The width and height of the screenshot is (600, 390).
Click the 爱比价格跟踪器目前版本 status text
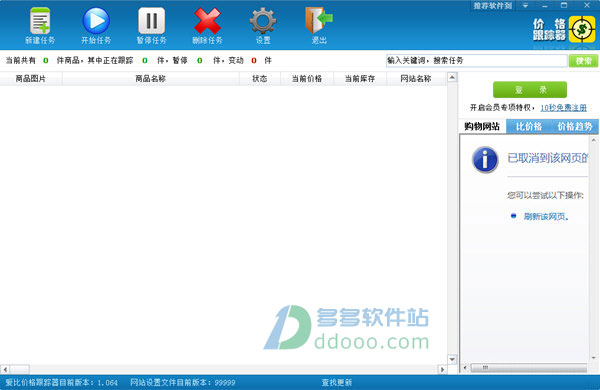tap(61, 382)
